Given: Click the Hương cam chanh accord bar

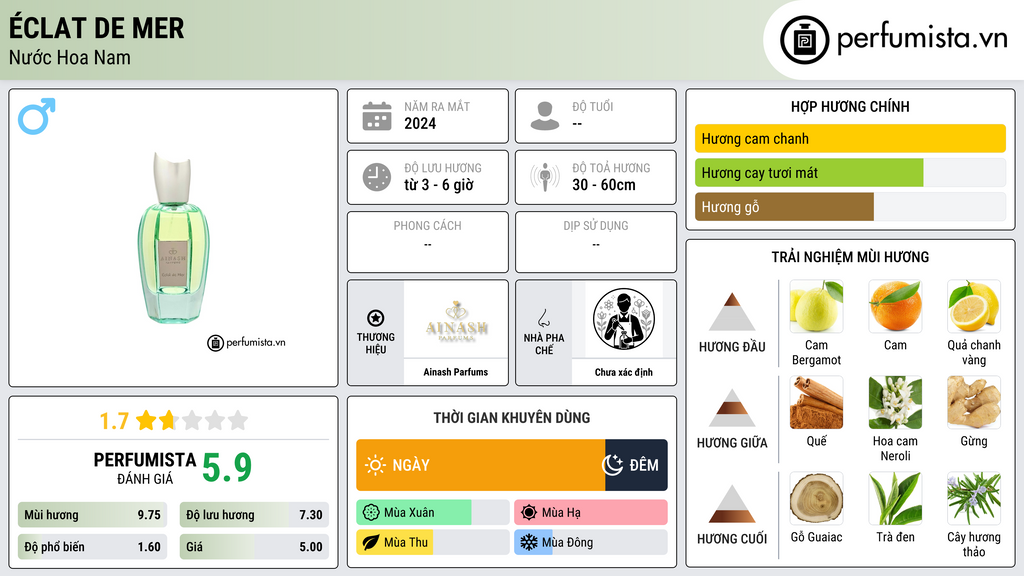Looking at the screenshot, I should click(x=850, y=138).
